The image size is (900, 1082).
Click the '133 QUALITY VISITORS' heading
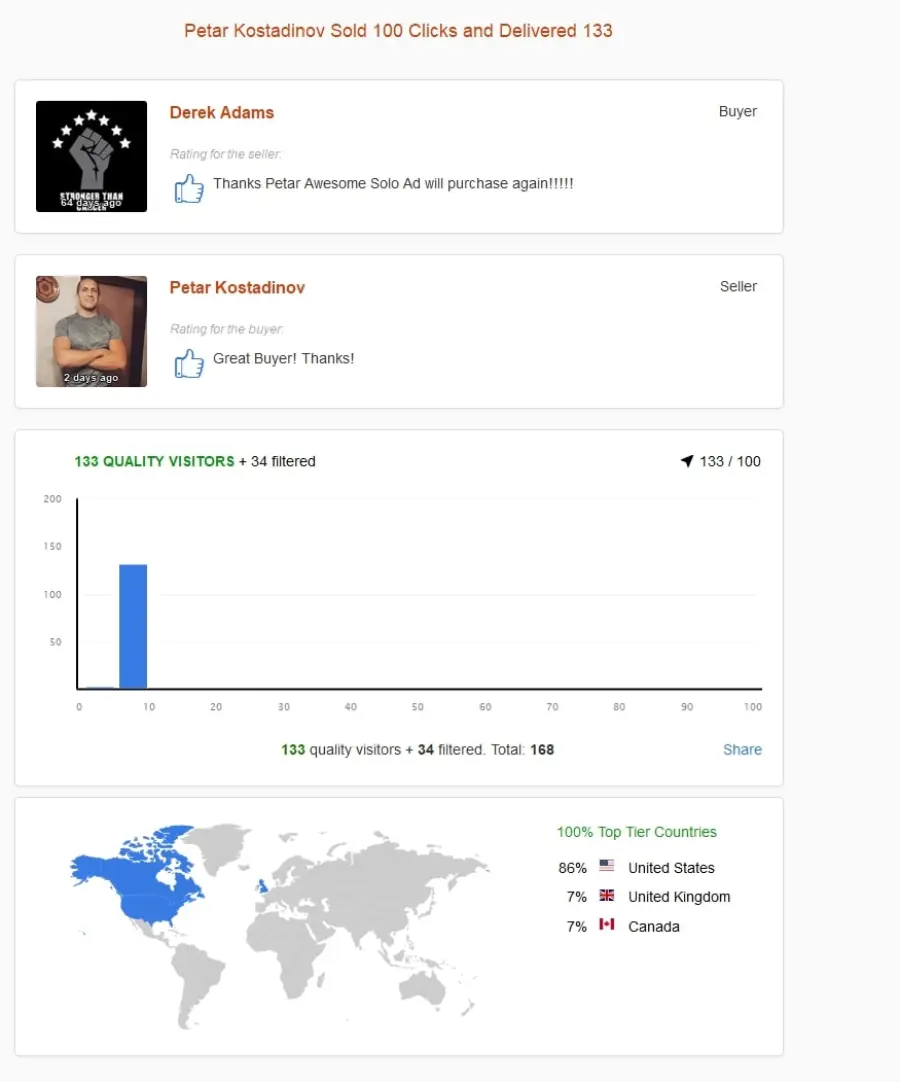[155, 461]
